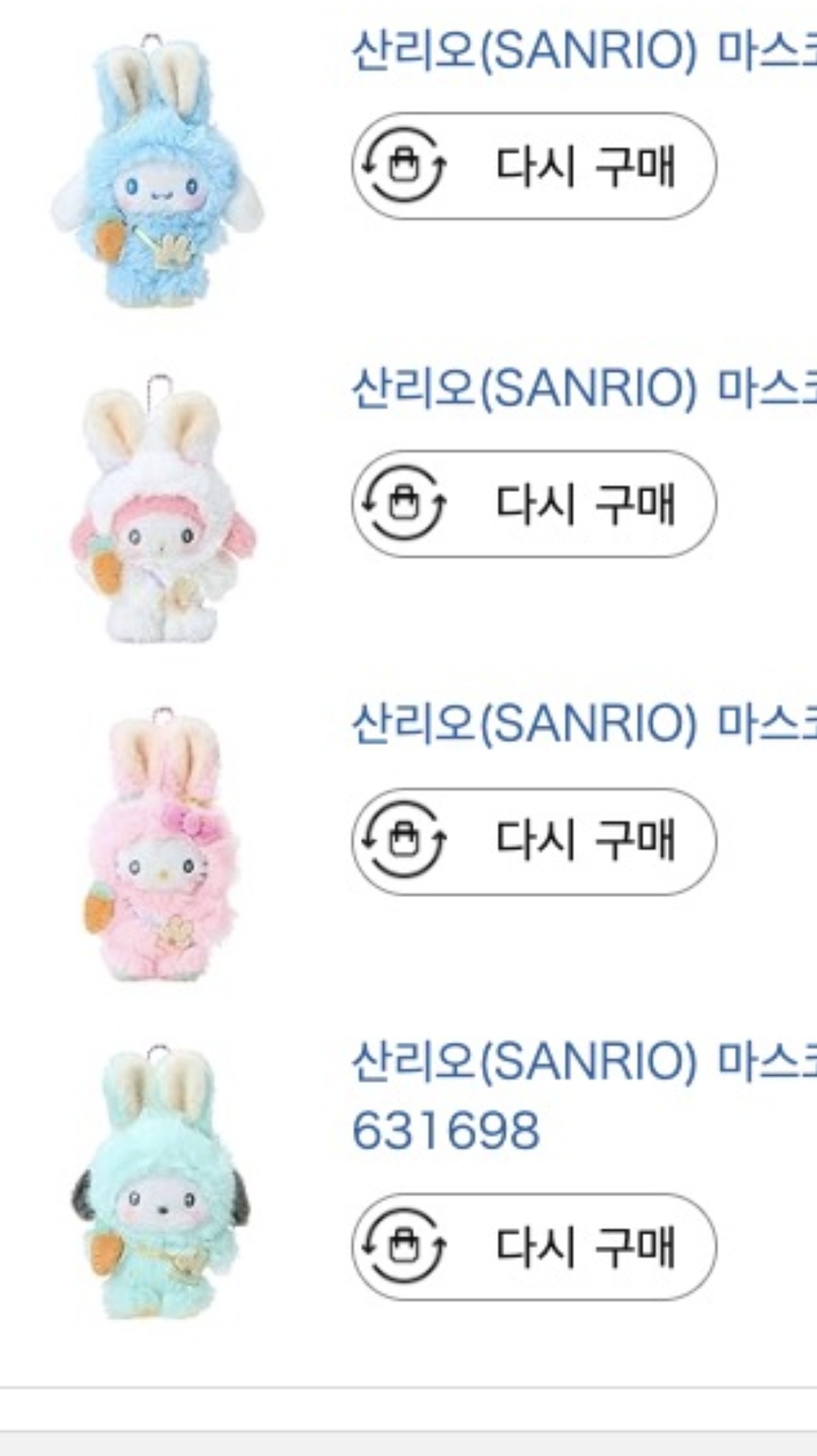The width and height of the screenshot is (817, 1456).
Task: Click the carrot on the Cinnamoroll plush photo
Action: click(110, 237)
